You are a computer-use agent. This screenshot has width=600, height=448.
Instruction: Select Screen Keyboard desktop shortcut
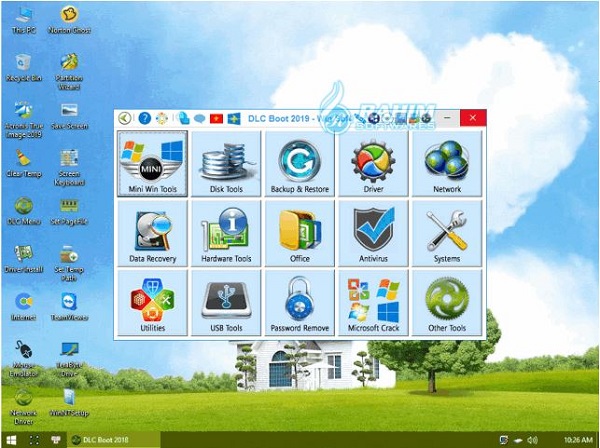point(69,168)
